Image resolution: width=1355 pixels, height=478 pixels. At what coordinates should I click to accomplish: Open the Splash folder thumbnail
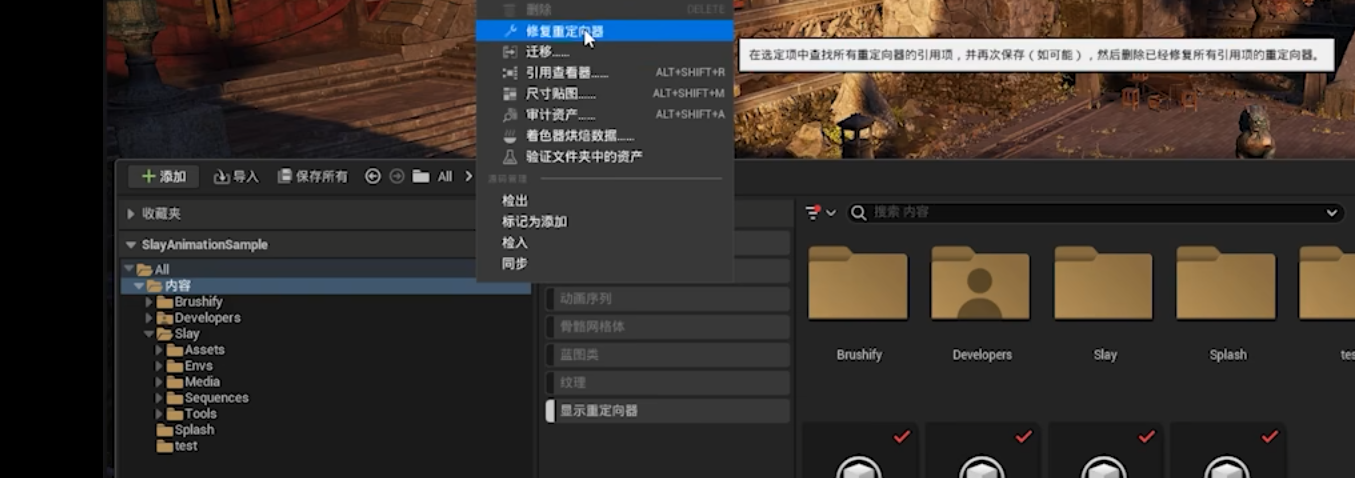[1227, 283]
